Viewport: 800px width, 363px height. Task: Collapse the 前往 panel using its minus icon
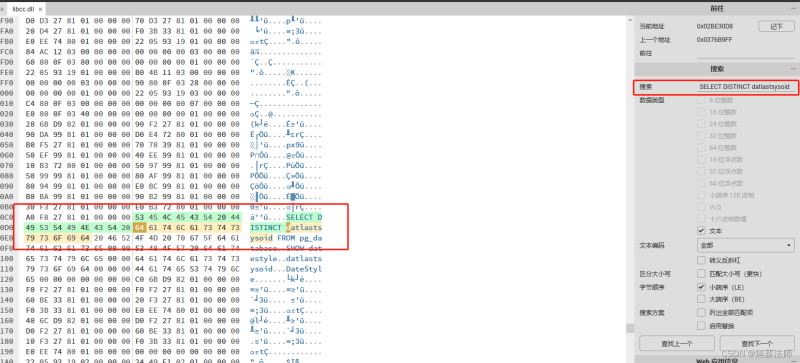coord(794,9)
